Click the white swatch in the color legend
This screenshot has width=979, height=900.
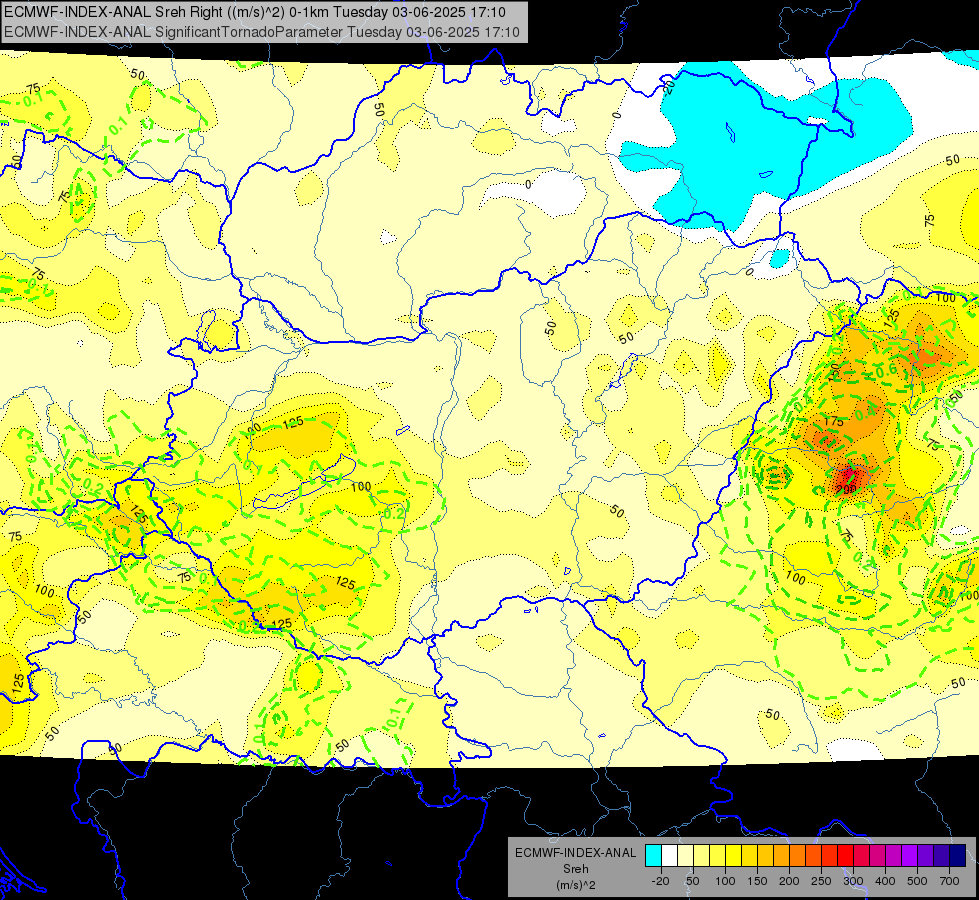click(x=669, y=856)
